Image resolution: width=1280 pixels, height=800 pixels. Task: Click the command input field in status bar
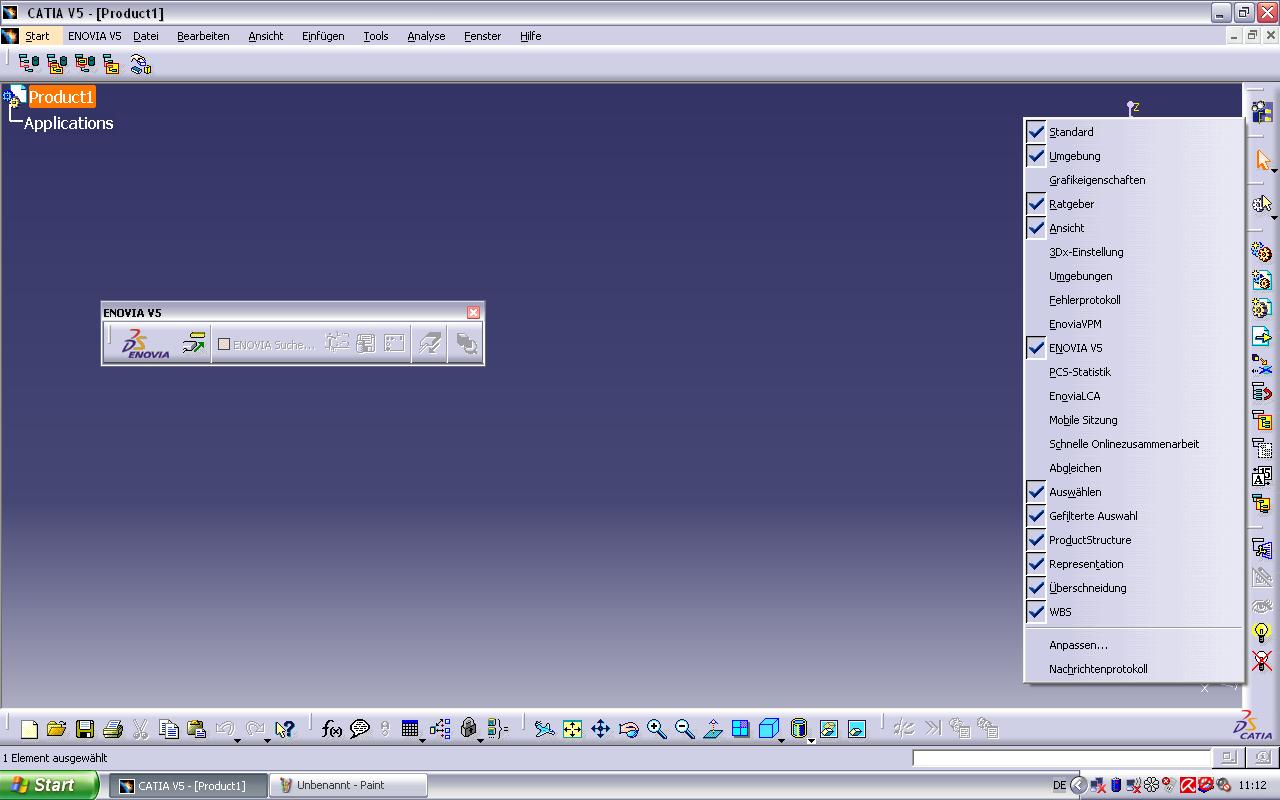point(1063,758)
